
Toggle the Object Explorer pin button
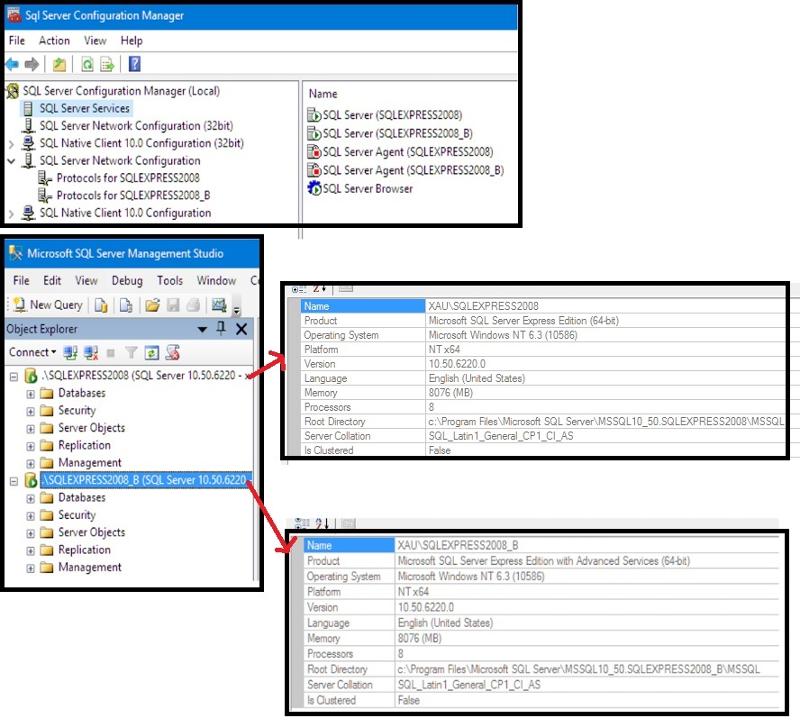(221, 330)
